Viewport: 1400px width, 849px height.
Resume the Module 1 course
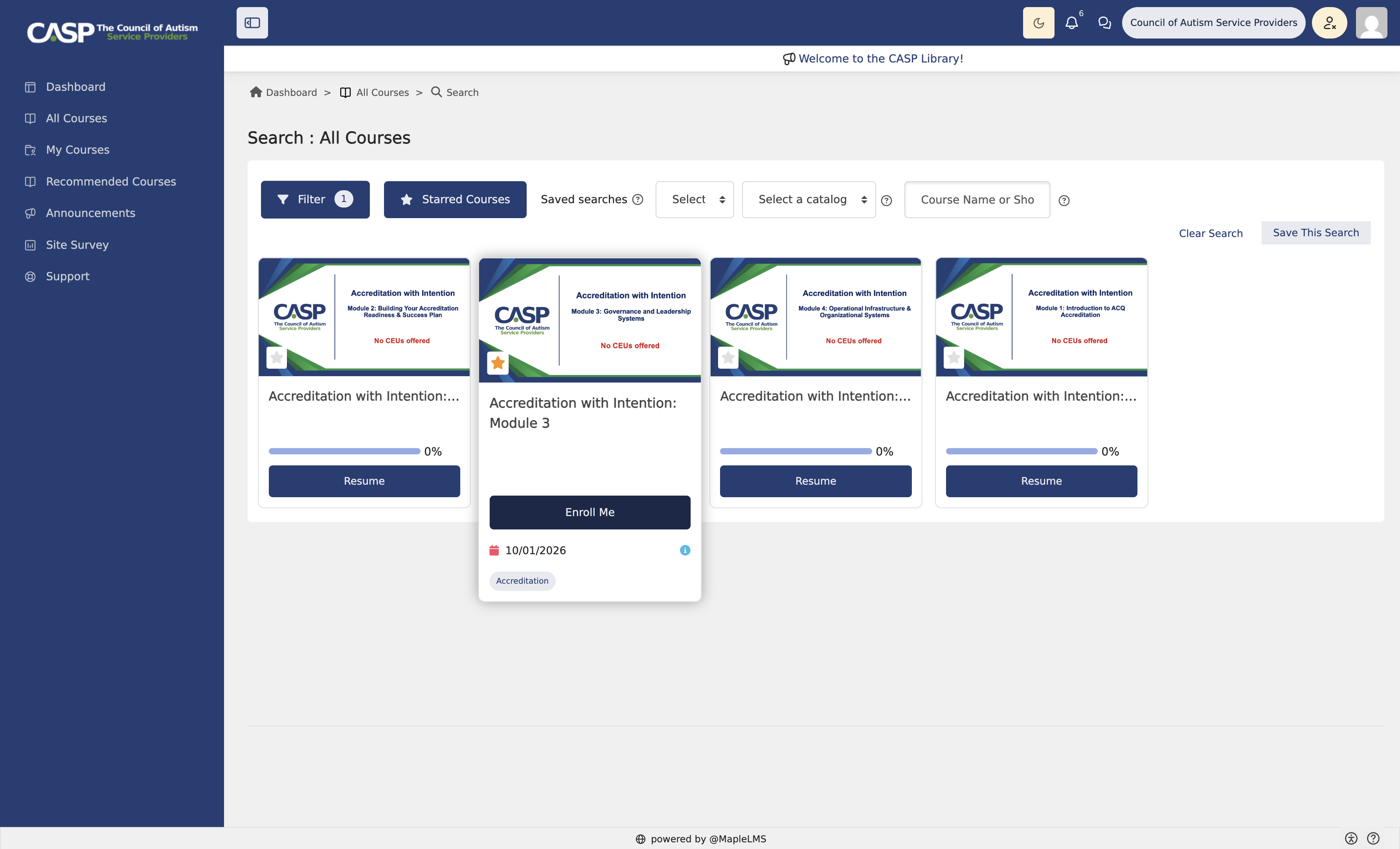[x=1041, y=481]
